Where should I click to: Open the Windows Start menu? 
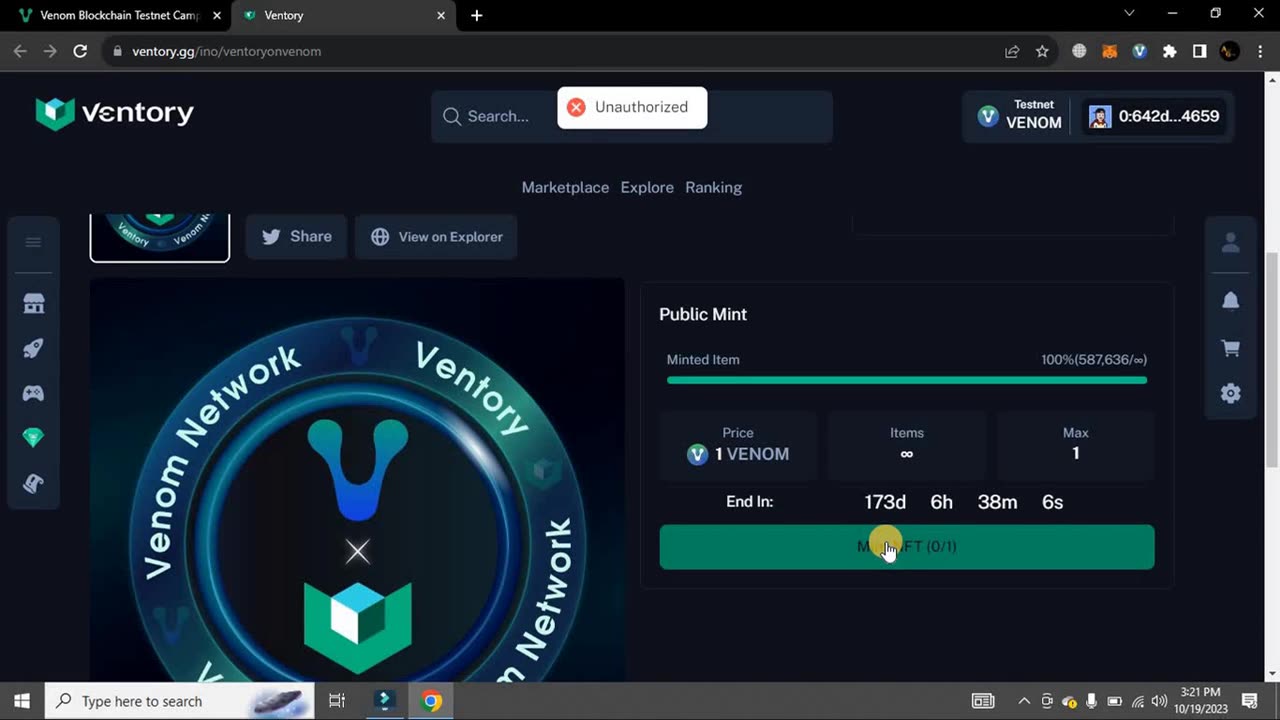22,701
